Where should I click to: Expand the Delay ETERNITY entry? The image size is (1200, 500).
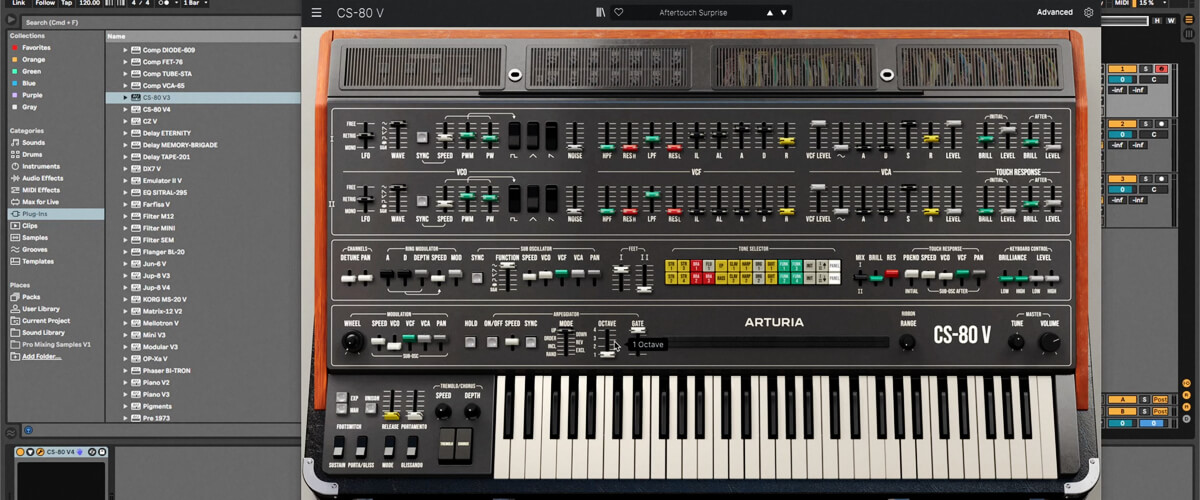[x=126, y=133]
